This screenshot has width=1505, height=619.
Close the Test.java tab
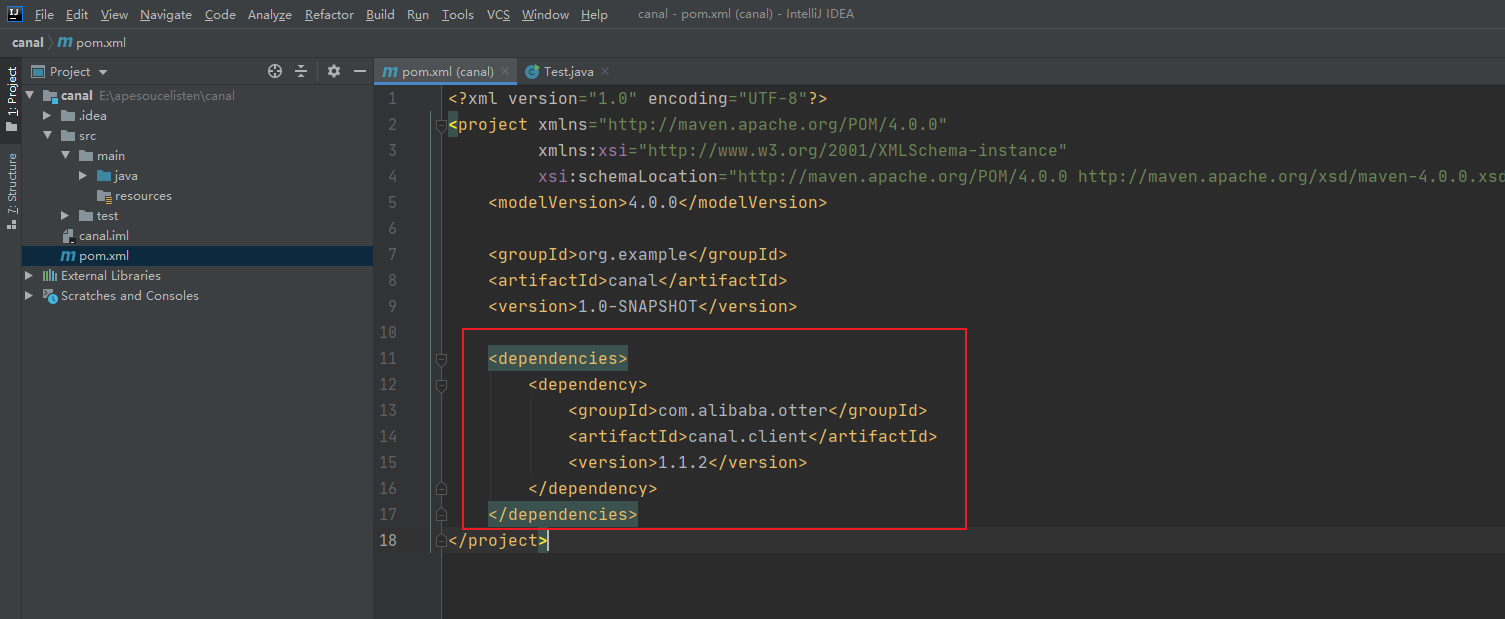(605, 72)
